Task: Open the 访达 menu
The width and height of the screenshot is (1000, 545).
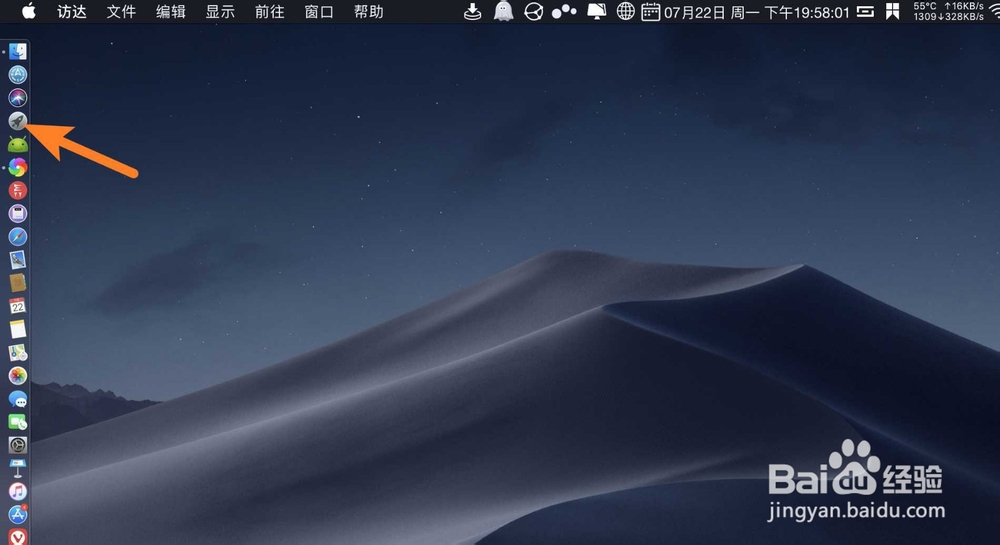Action: point(71,11)
